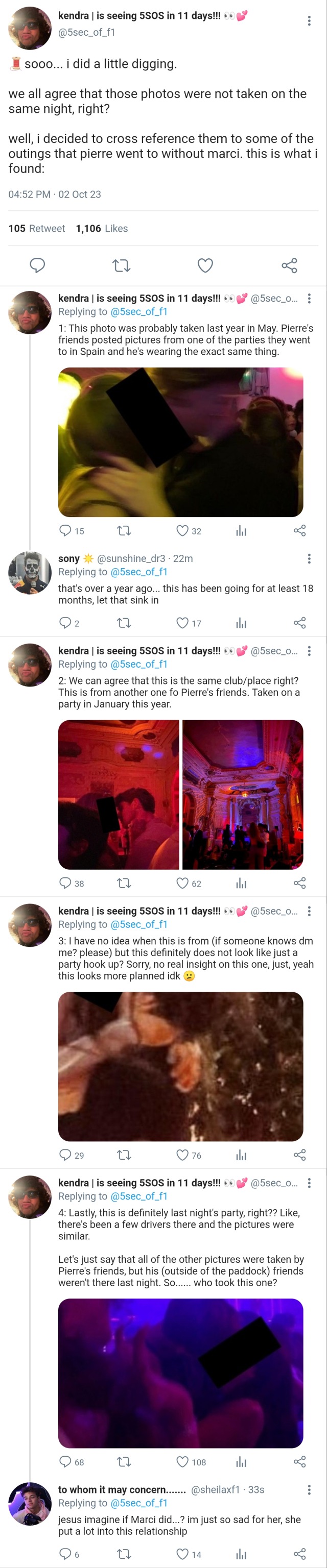The image size is (327, 1568).
Task: Open more options on the main tweet
Action: pyautogui.click(x=309, y=21)
